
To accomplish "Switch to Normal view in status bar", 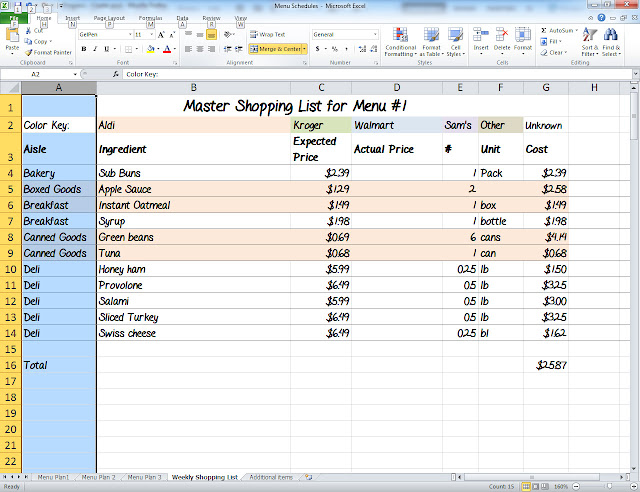I will pyautogui.click(x=526, y=486).
